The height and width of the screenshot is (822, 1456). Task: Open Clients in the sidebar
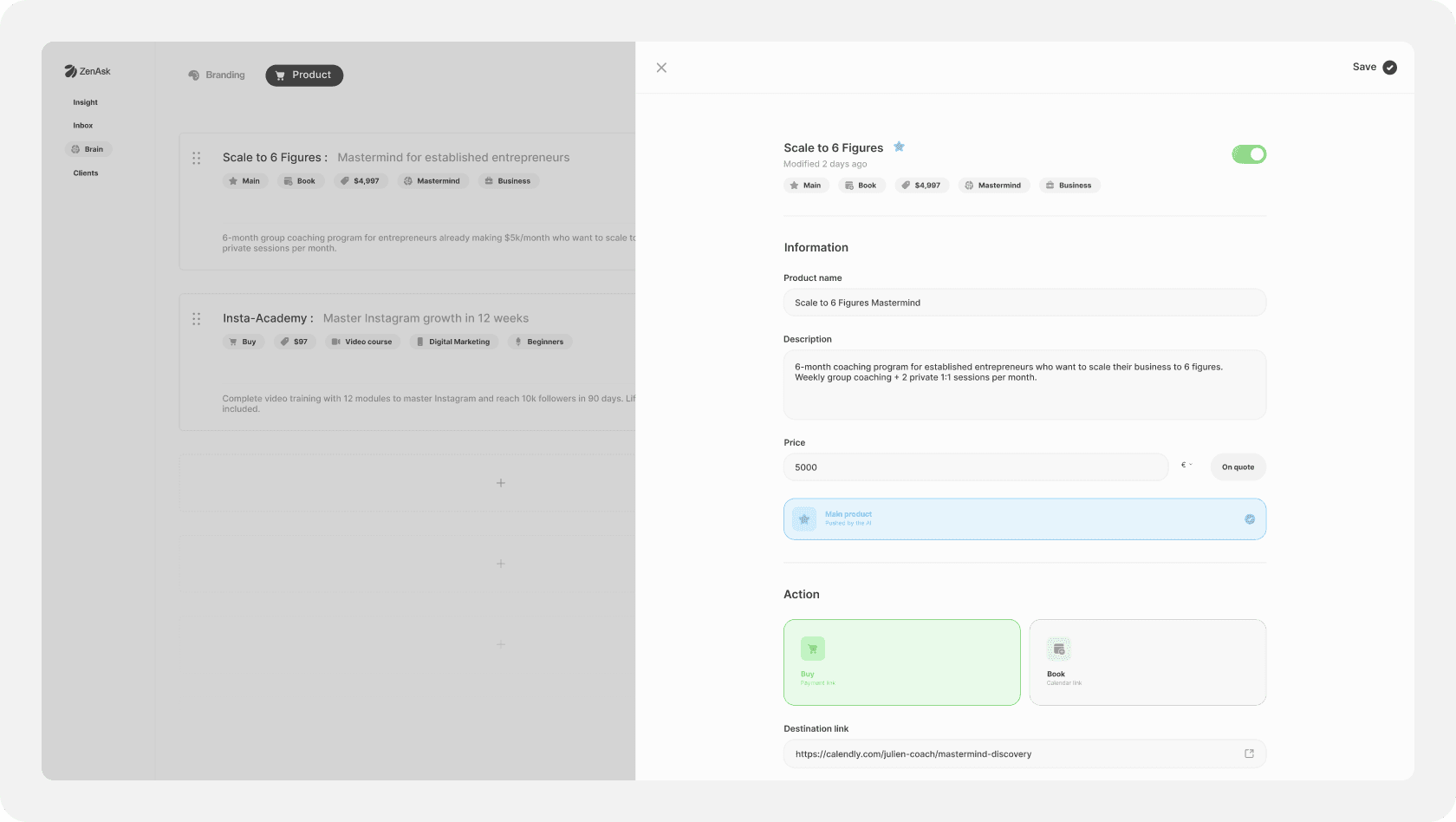click(x=86, y=173)
